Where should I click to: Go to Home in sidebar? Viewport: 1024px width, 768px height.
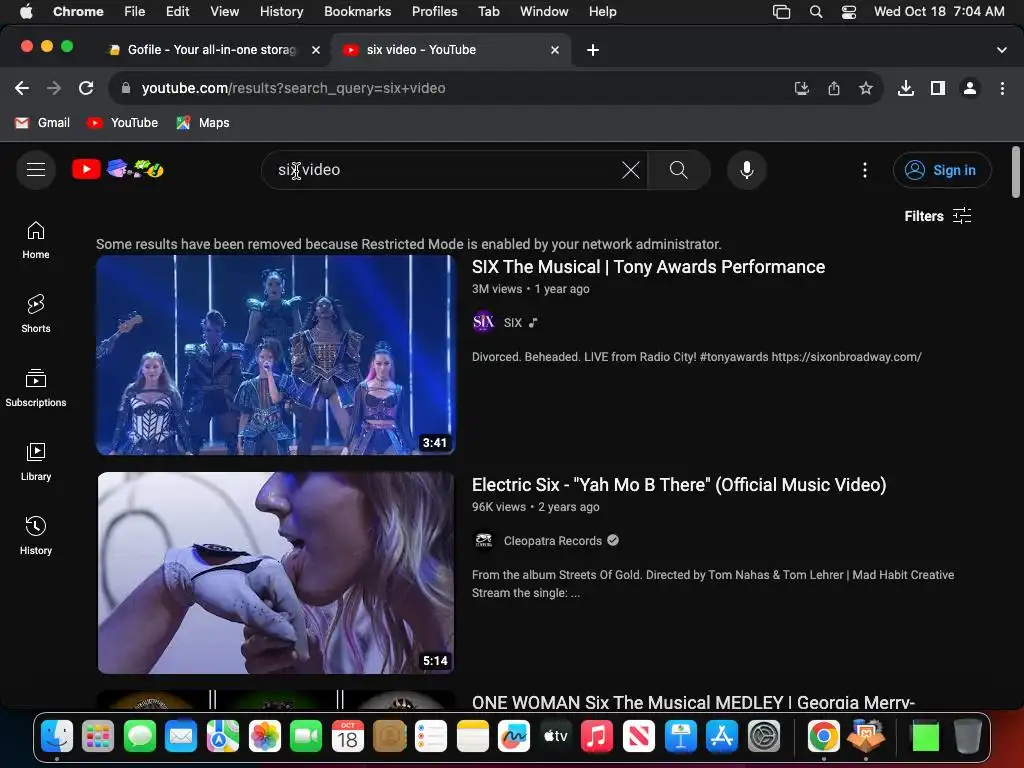point(36,240)
